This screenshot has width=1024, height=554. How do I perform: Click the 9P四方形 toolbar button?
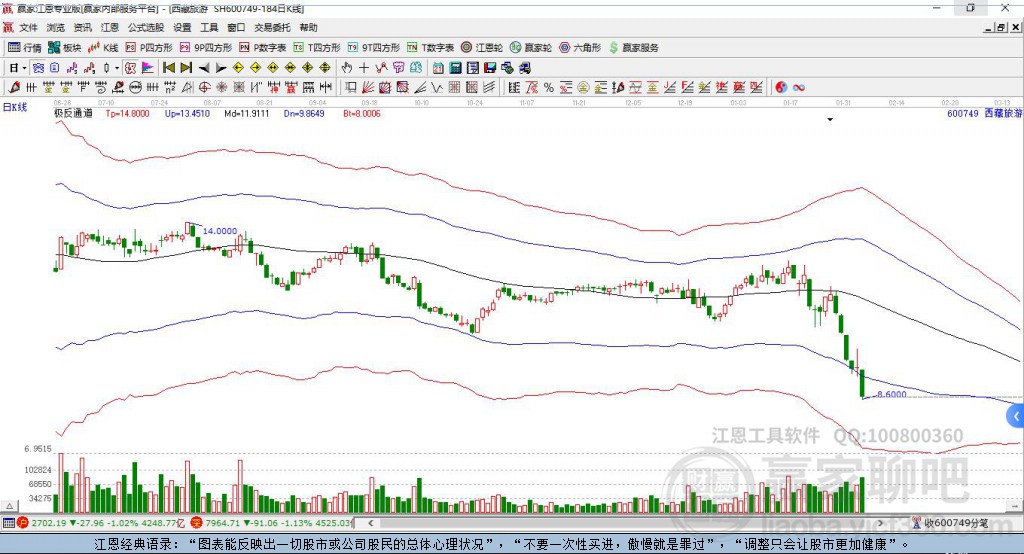click(206, 48)
